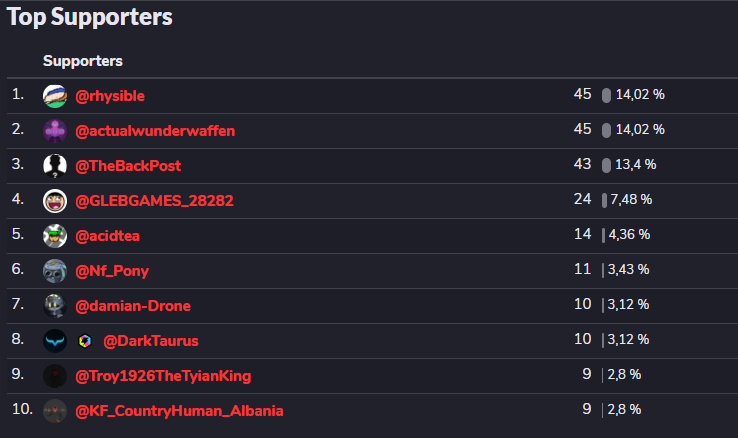Open the @rhysible profile link

point(110,96)
